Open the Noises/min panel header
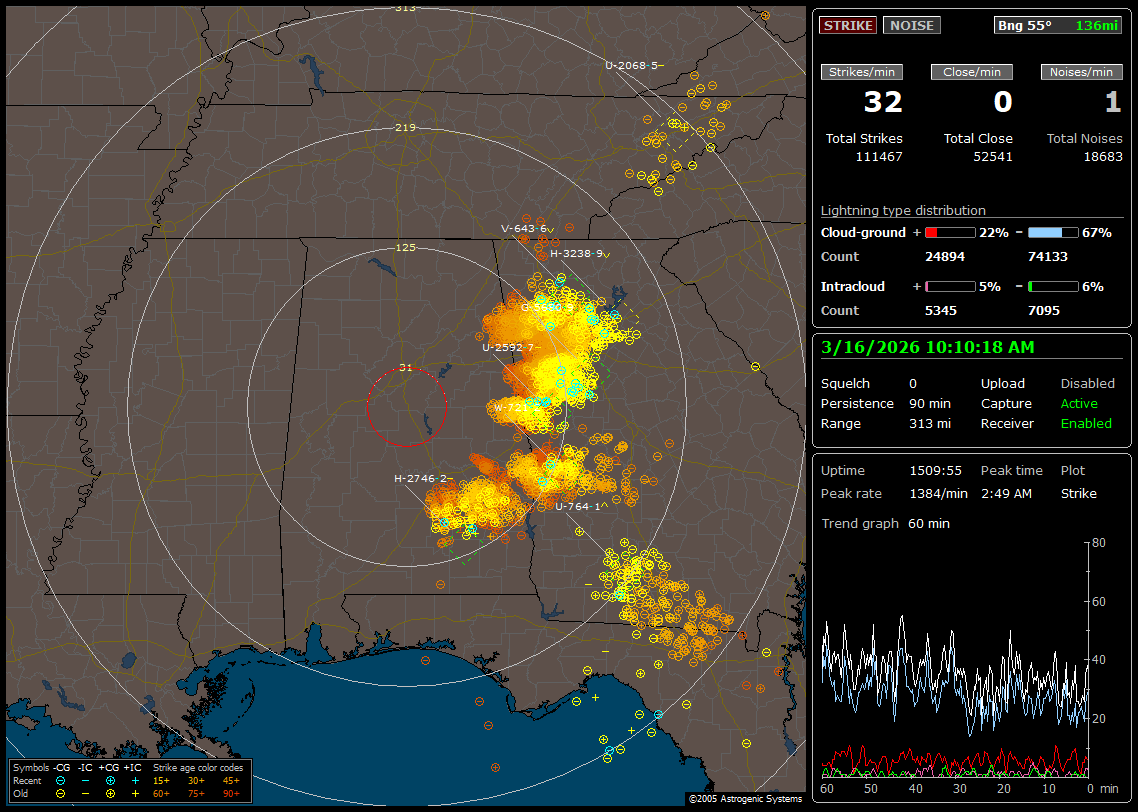 click(1082, 72)
